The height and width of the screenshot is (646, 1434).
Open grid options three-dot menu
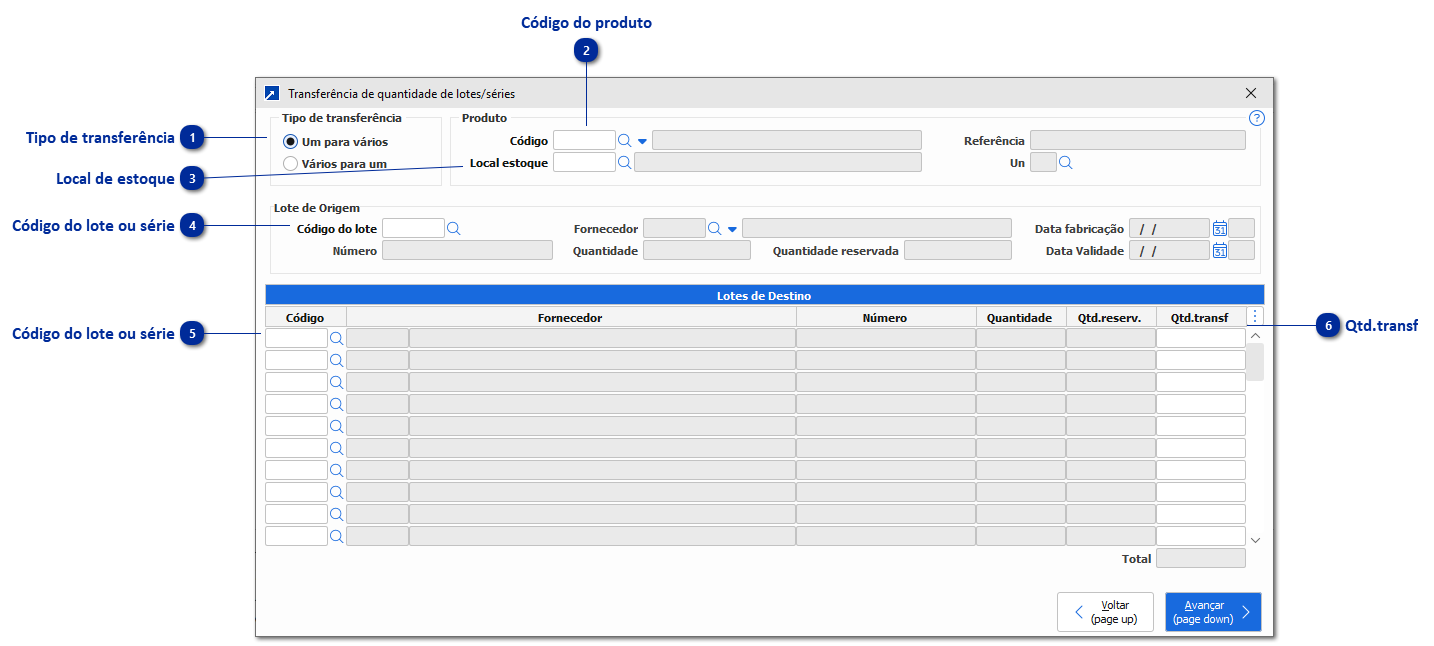pyautogui.click(x=1256, y=317)
